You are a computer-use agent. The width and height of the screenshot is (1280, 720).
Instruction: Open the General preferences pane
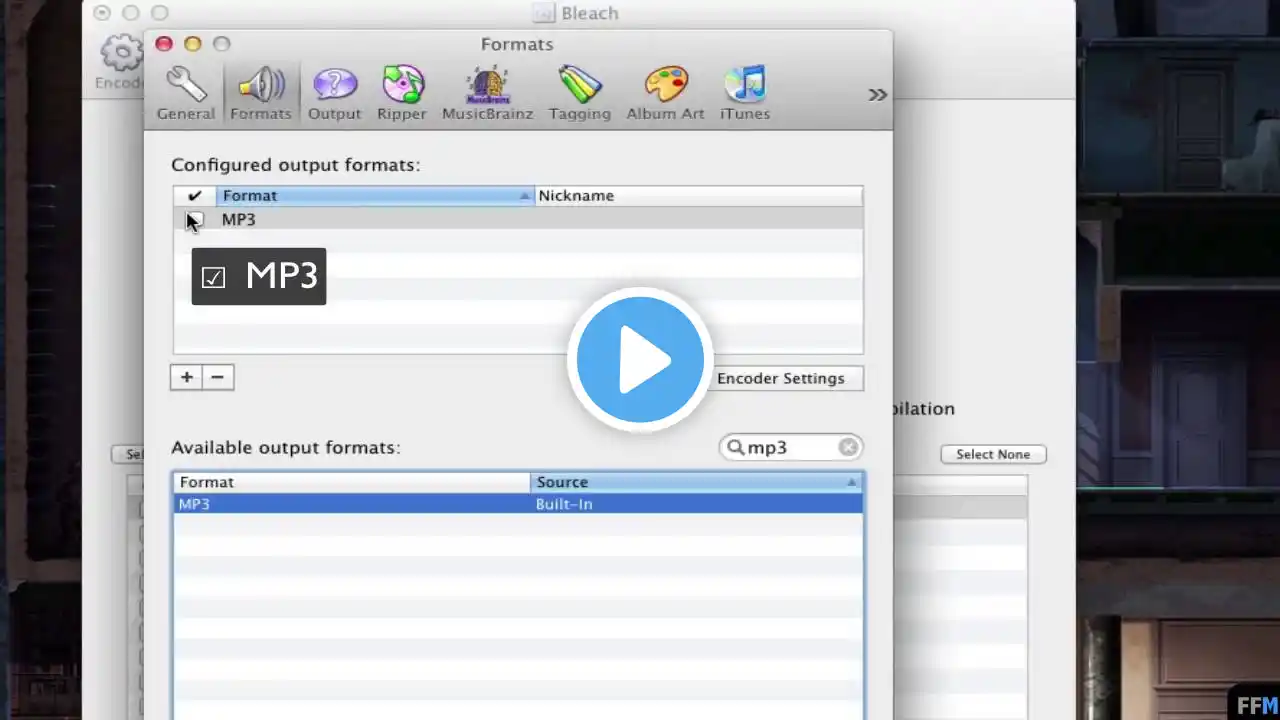tap(186, 94)
